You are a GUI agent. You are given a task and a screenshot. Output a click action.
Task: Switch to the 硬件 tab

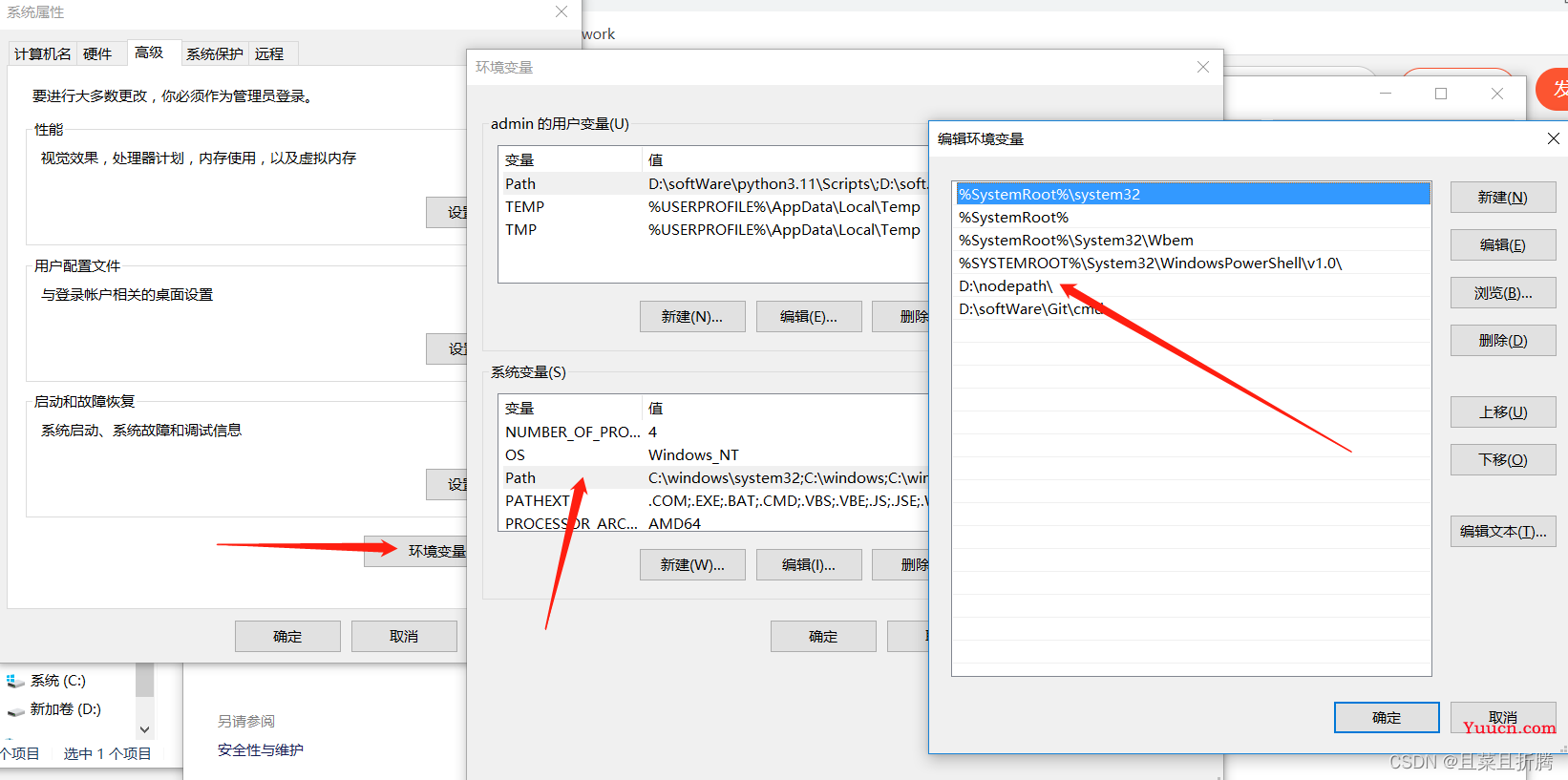coord(97,53)
